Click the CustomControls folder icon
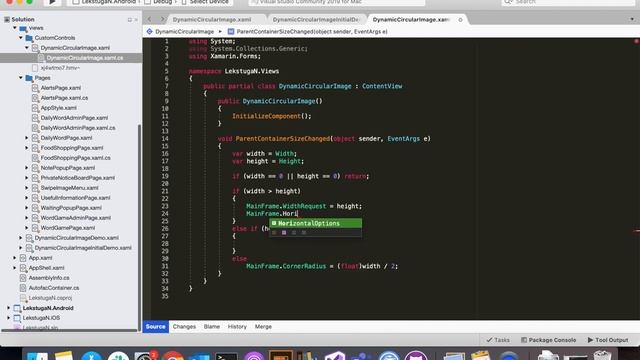 (29, 38)
